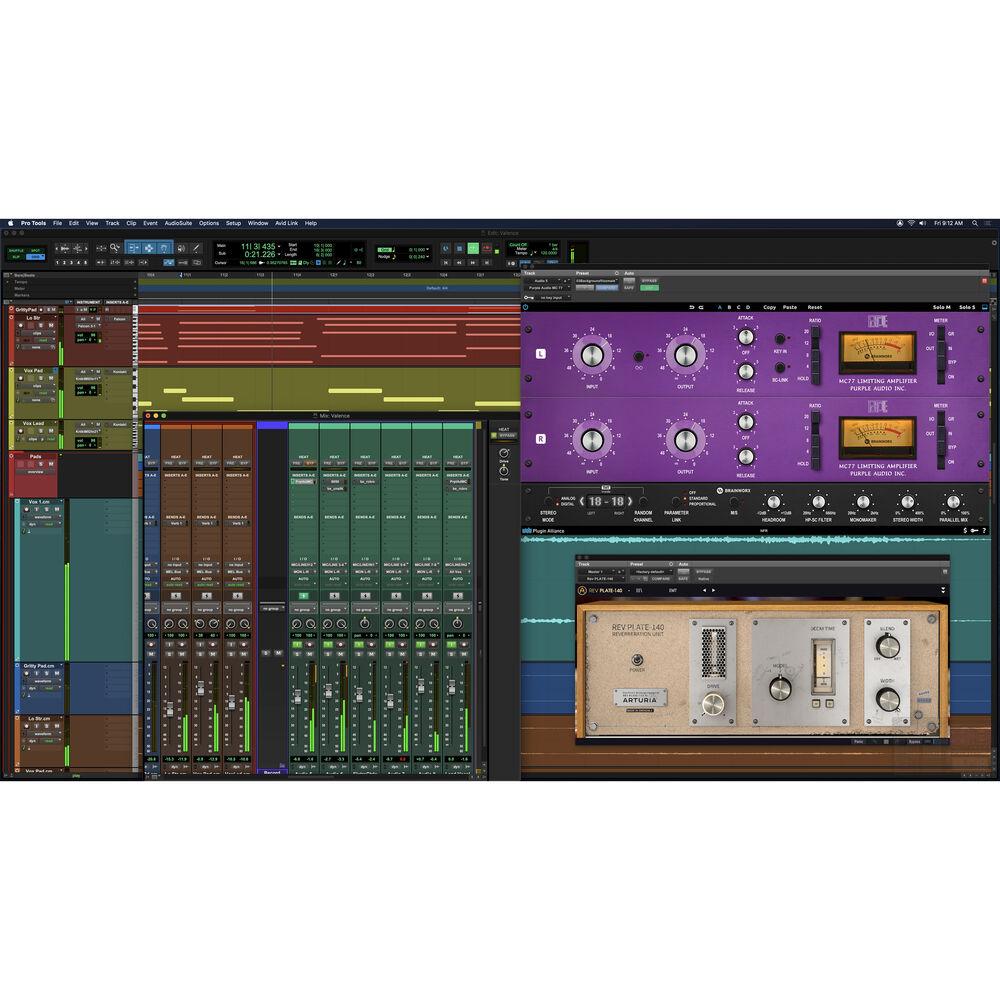
Task: Click the Plugin Alliance help question mark
Action: [985, 531]
